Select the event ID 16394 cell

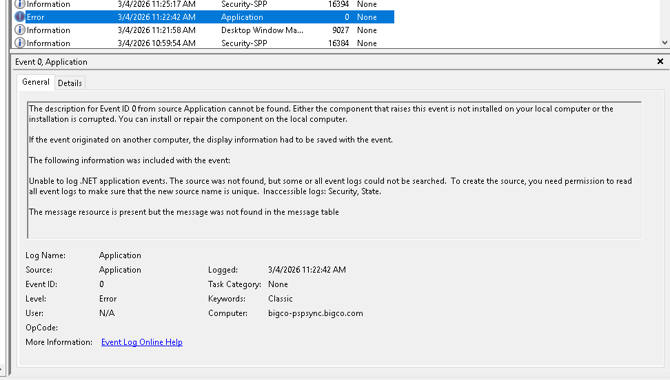(338, 4)
